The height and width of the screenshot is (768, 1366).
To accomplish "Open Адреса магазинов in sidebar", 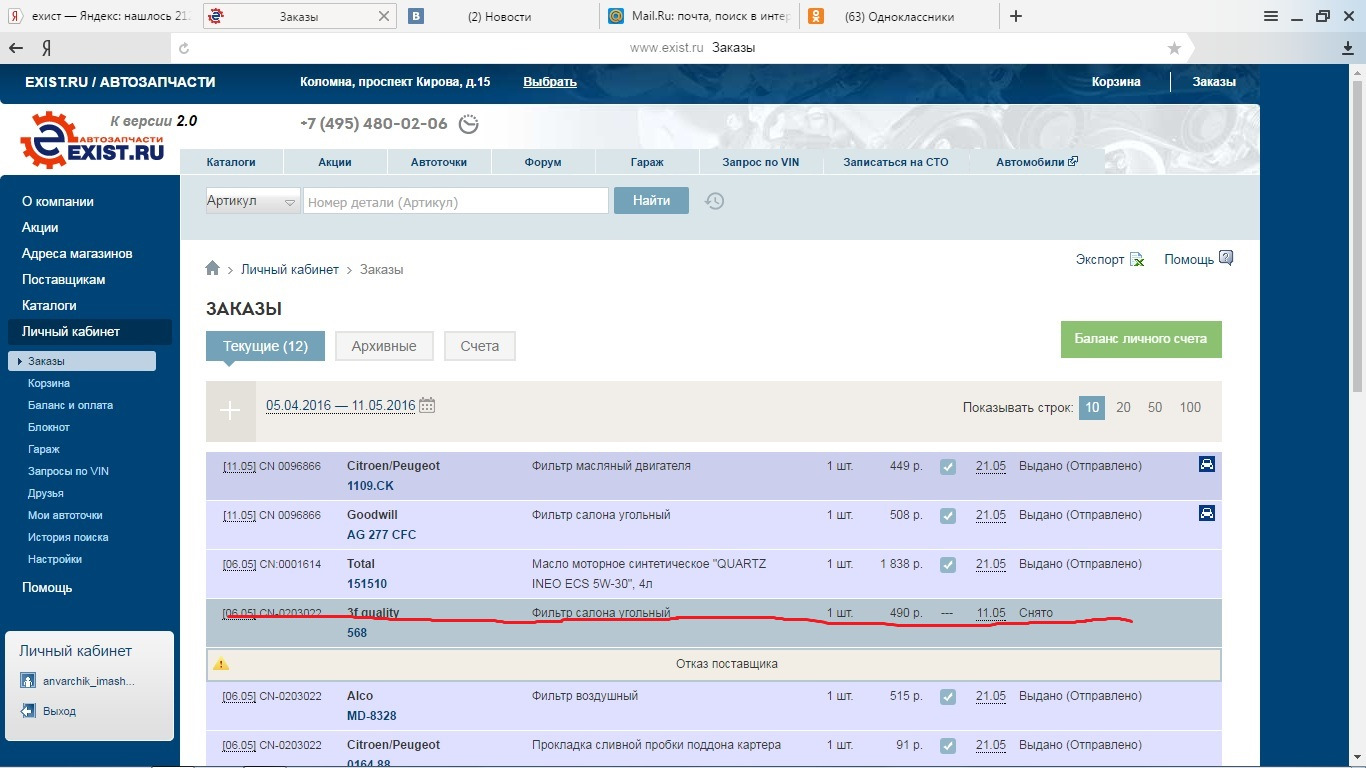I will point(77,253).
